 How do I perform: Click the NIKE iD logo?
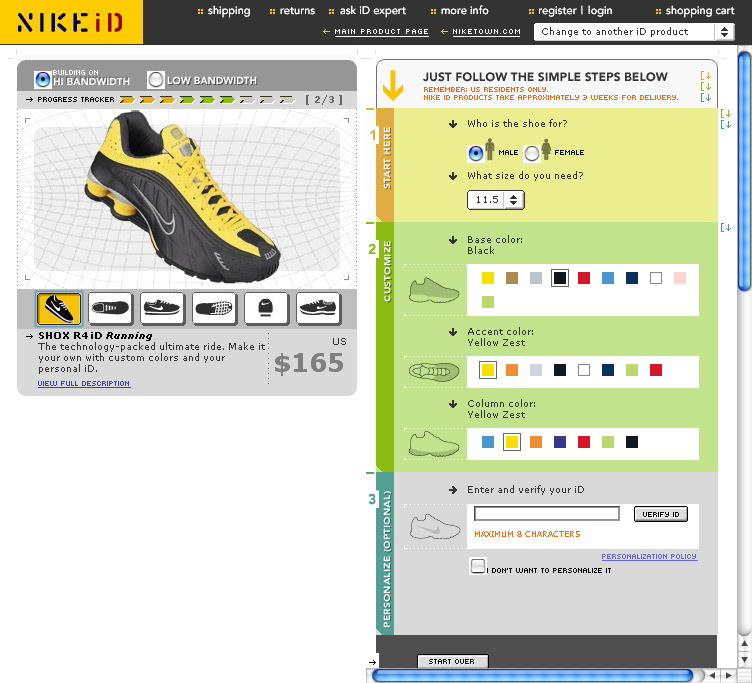(70, 22)
